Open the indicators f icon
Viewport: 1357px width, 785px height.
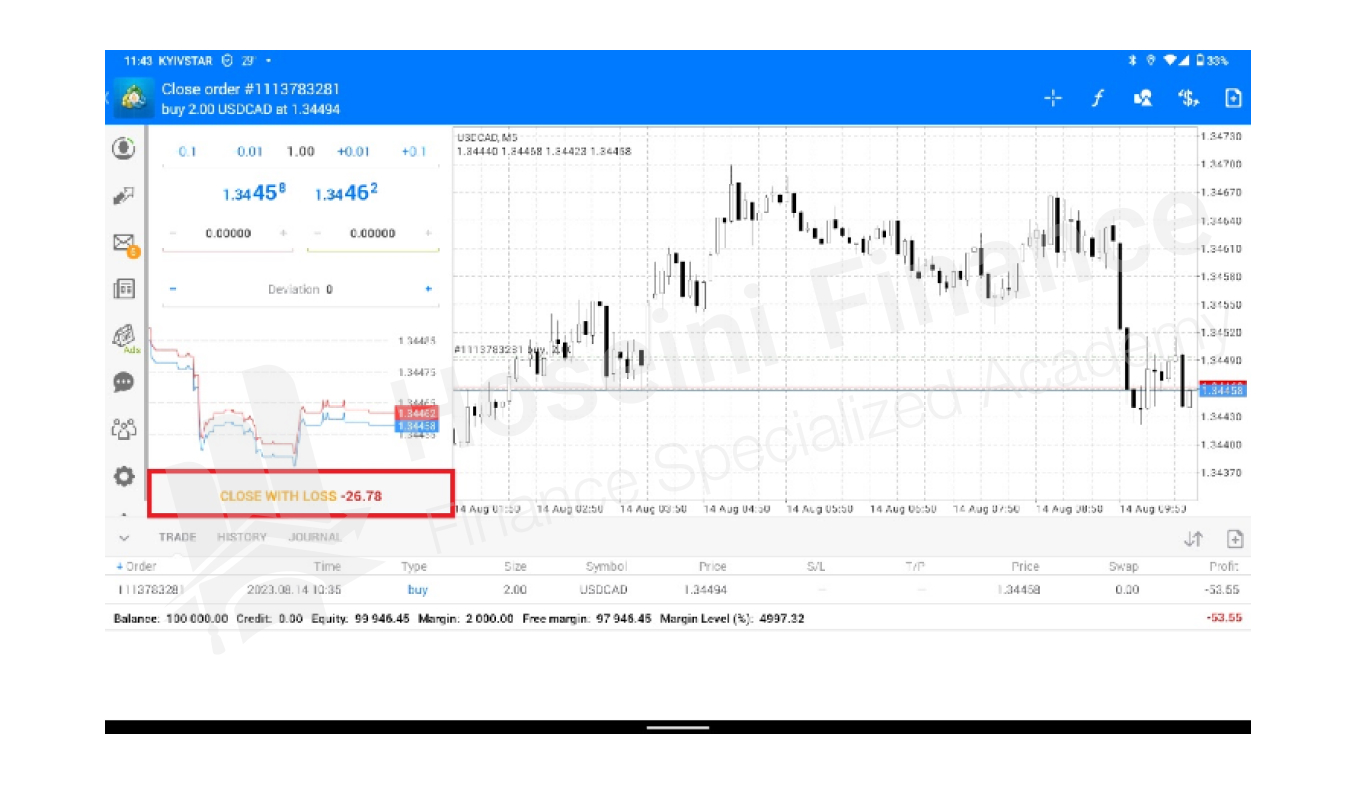tap(1097, 98)
